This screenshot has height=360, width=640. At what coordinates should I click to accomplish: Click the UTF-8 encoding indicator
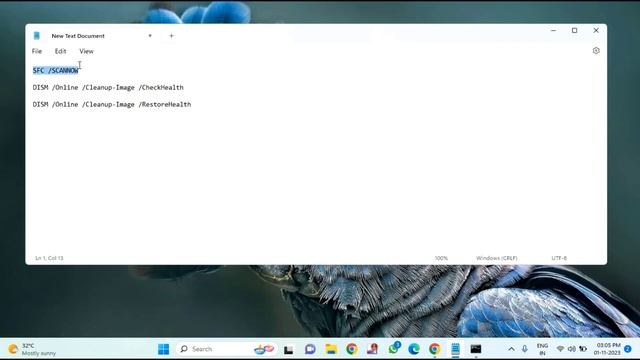[559, 258]
